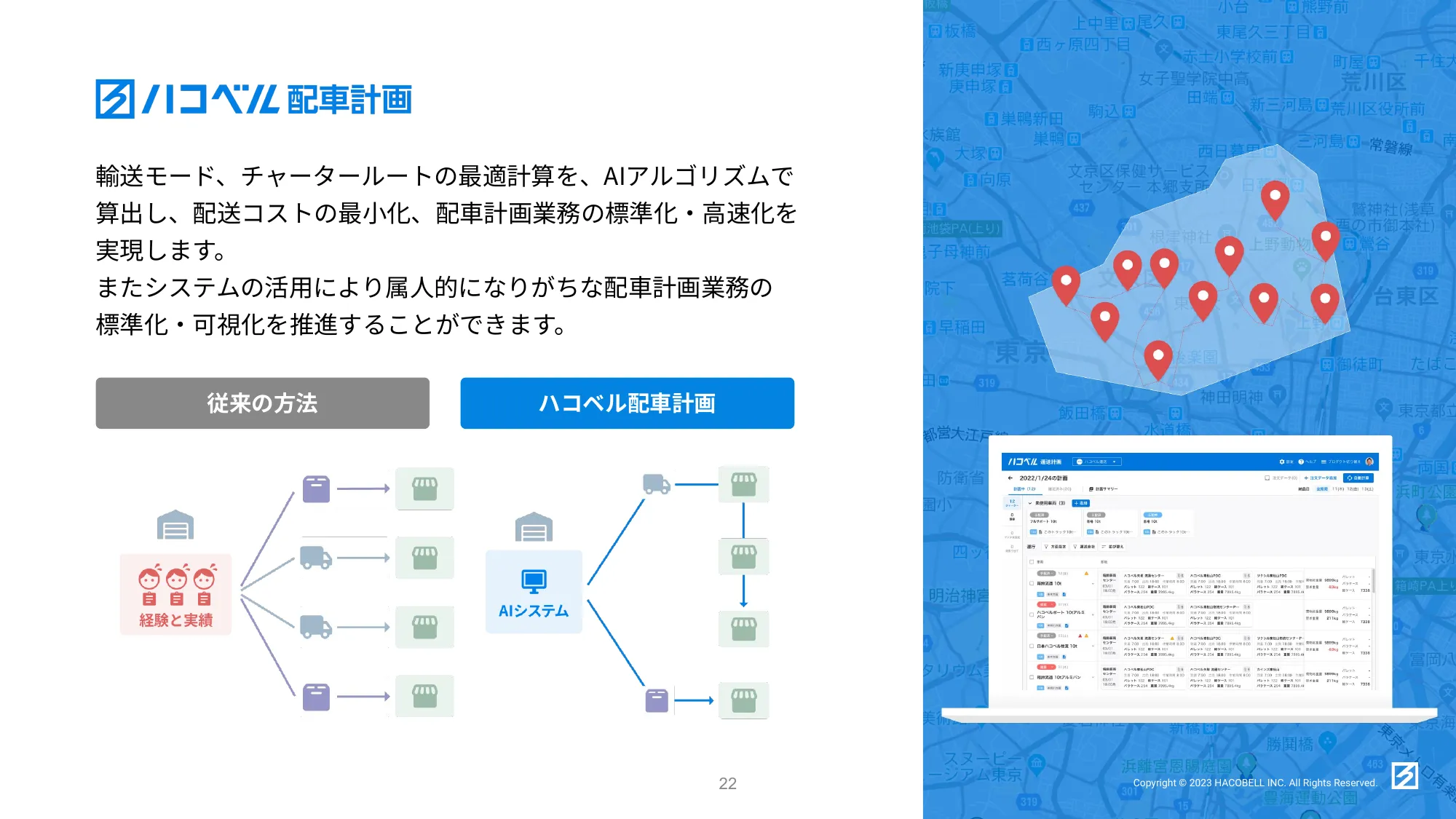This screenshot has height=819, width=1456.
Task: Open the 方面指定 filter dropdown
Action: click(1055, 547)
